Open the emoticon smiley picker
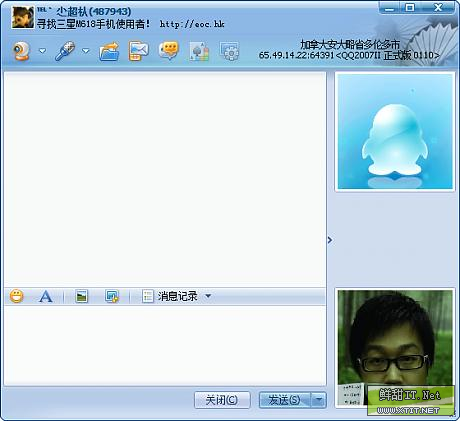 coord(17,296)
